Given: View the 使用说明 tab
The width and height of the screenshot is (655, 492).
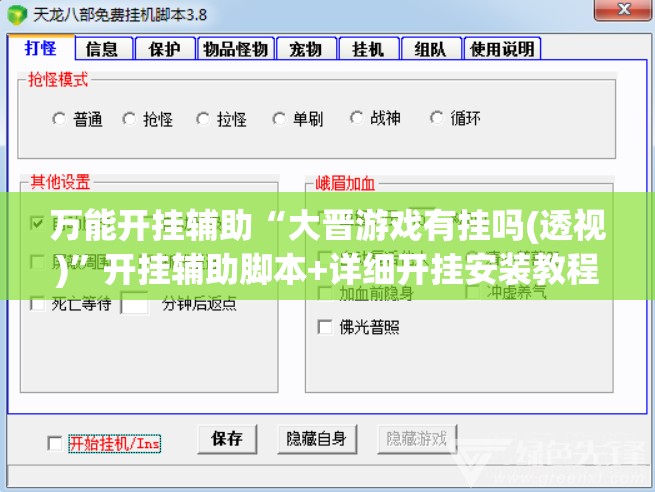Looking at the screenshot, I should (503, 49).
